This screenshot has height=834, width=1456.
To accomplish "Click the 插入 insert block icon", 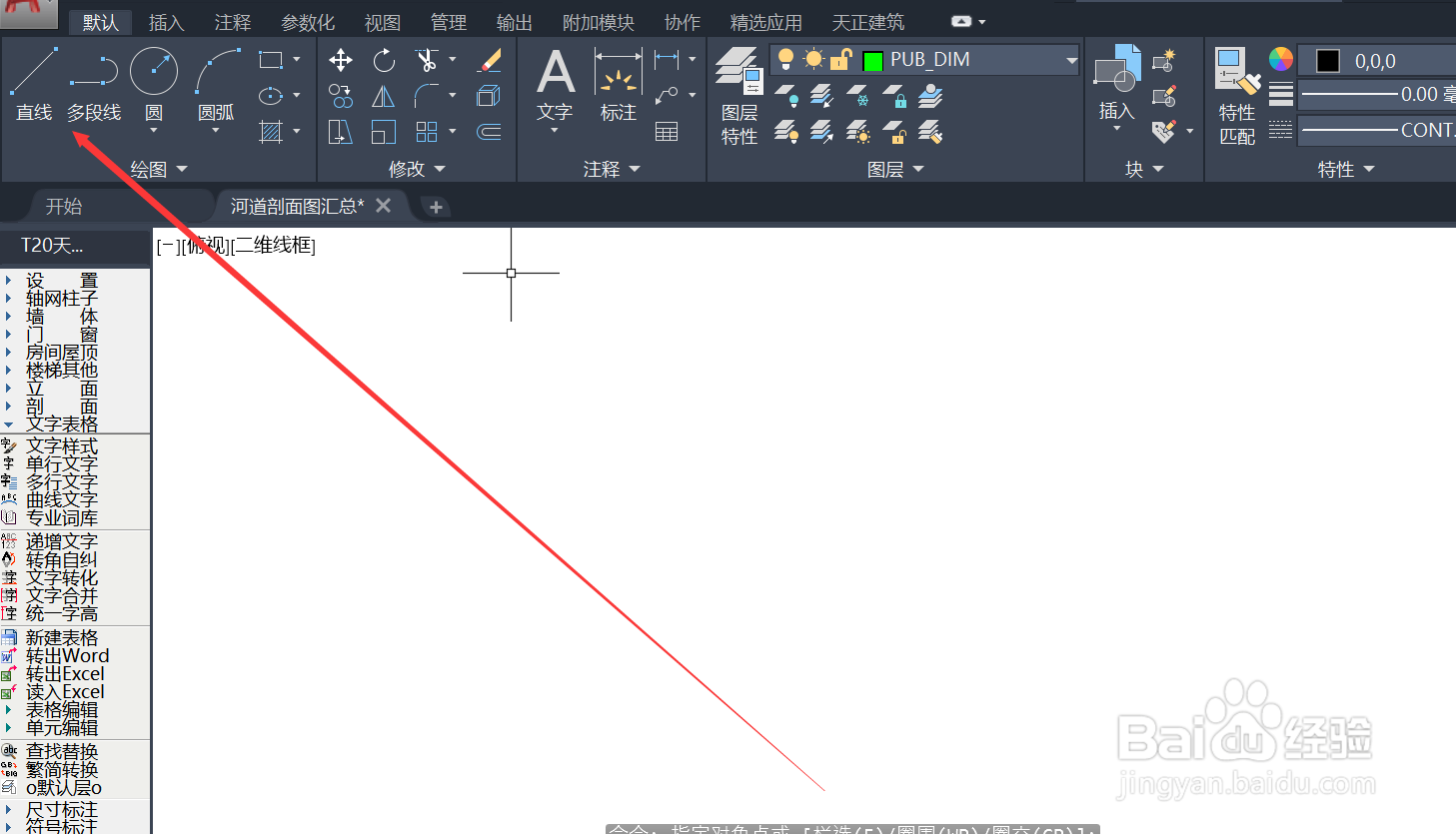I will coord(1117,82).
